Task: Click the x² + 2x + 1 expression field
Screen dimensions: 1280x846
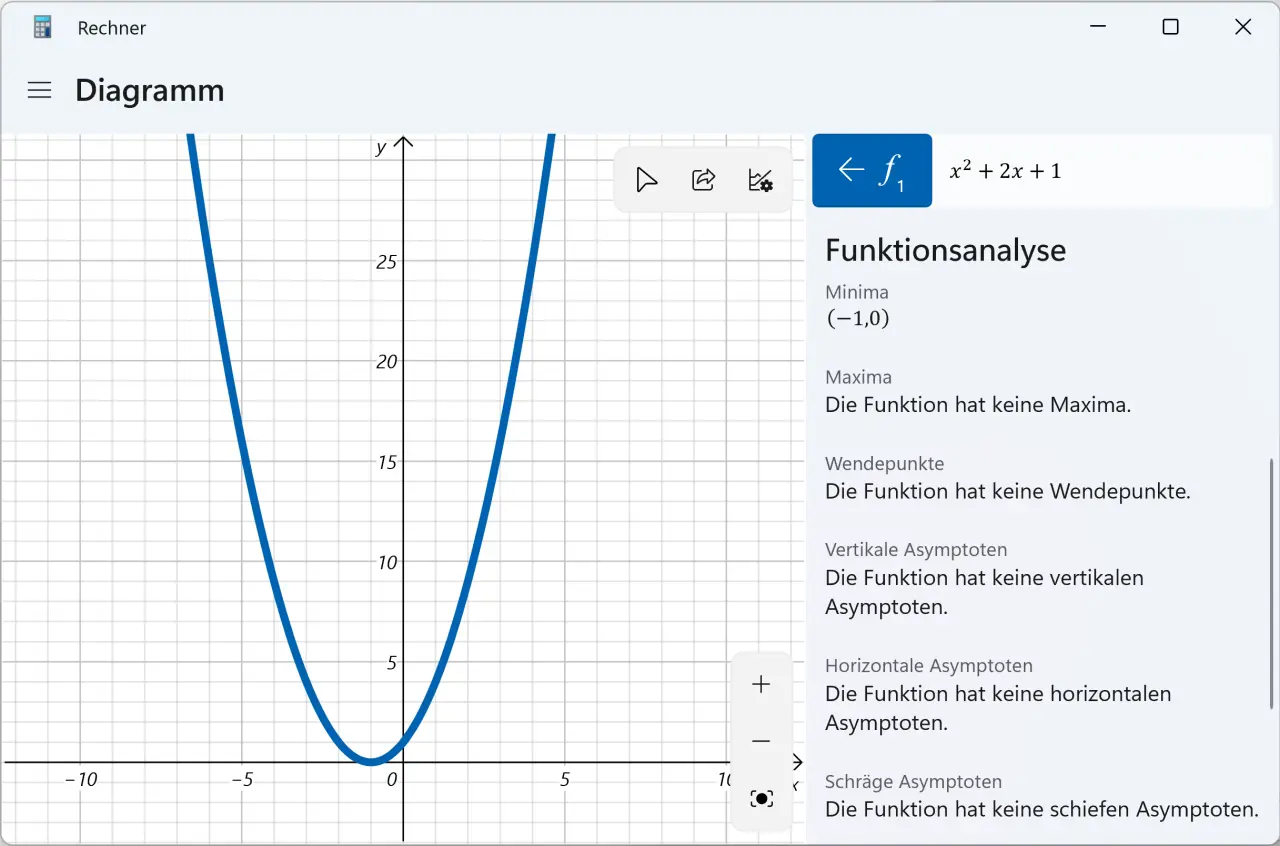Action: point(1100,171)
